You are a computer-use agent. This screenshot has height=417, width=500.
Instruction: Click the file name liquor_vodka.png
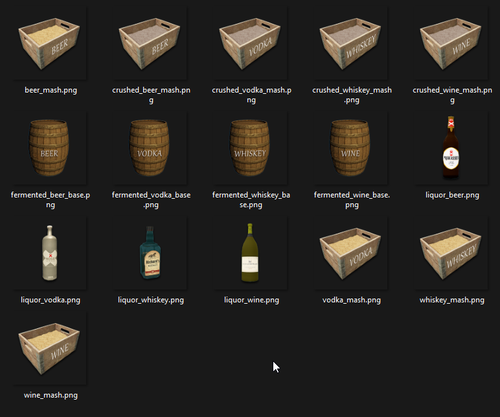pyautogui.click(x=50, y=300)
